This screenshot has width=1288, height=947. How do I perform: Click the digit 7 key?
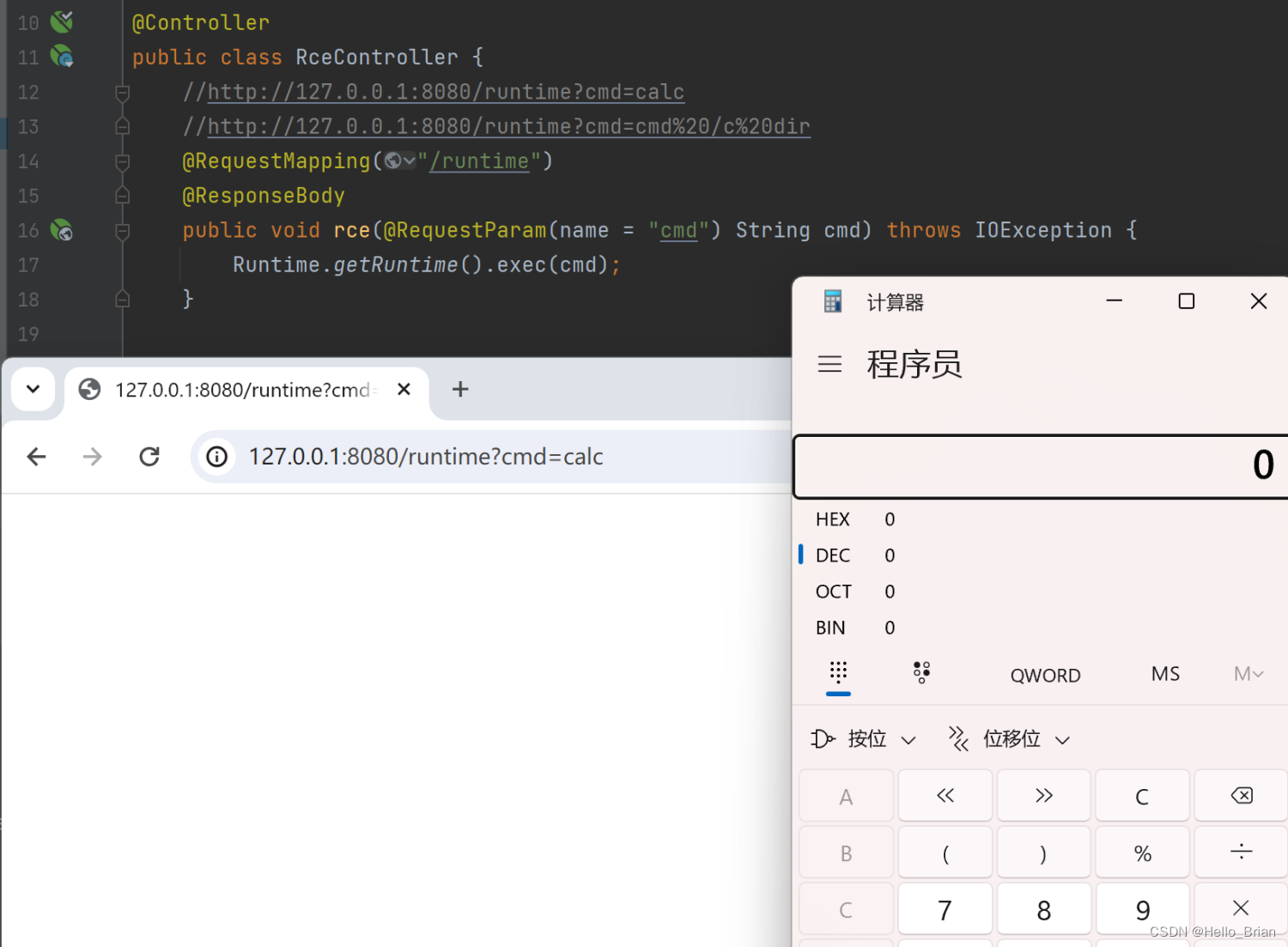point(945,909)
